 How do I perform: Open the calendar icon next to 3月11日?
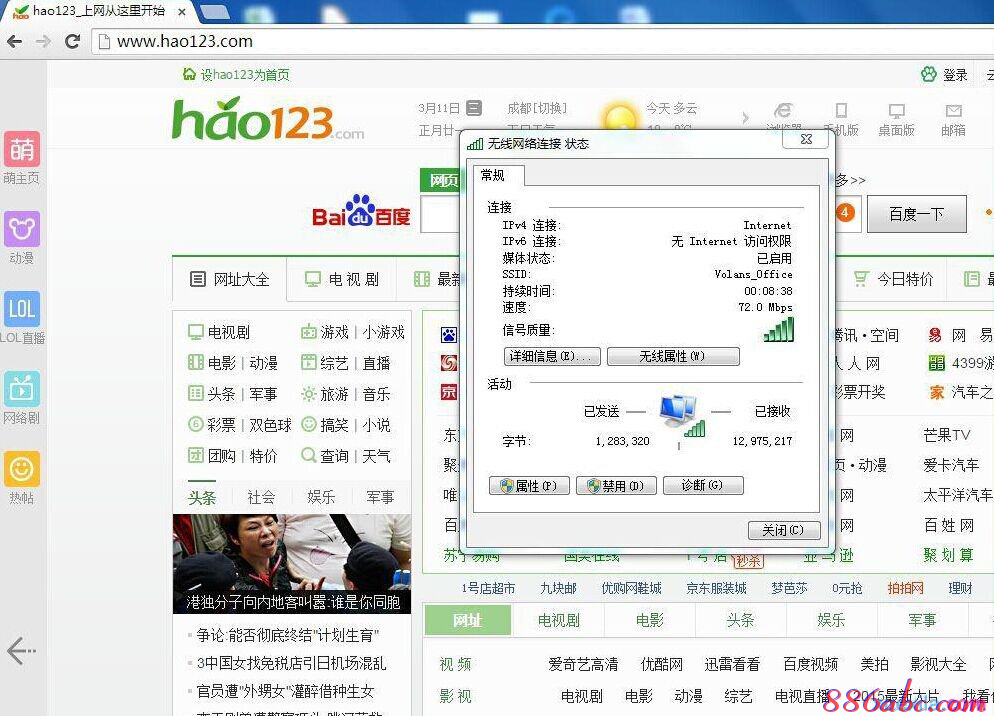474,108
